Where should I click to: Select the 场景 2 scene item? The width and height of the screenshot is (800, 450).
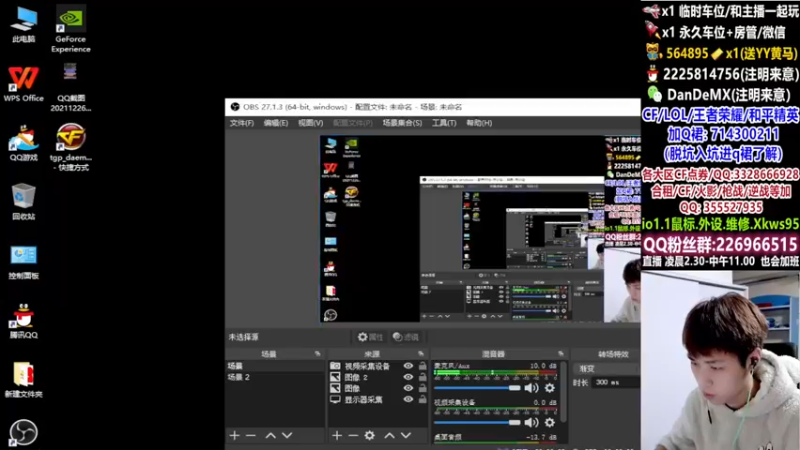pos(274,377)
